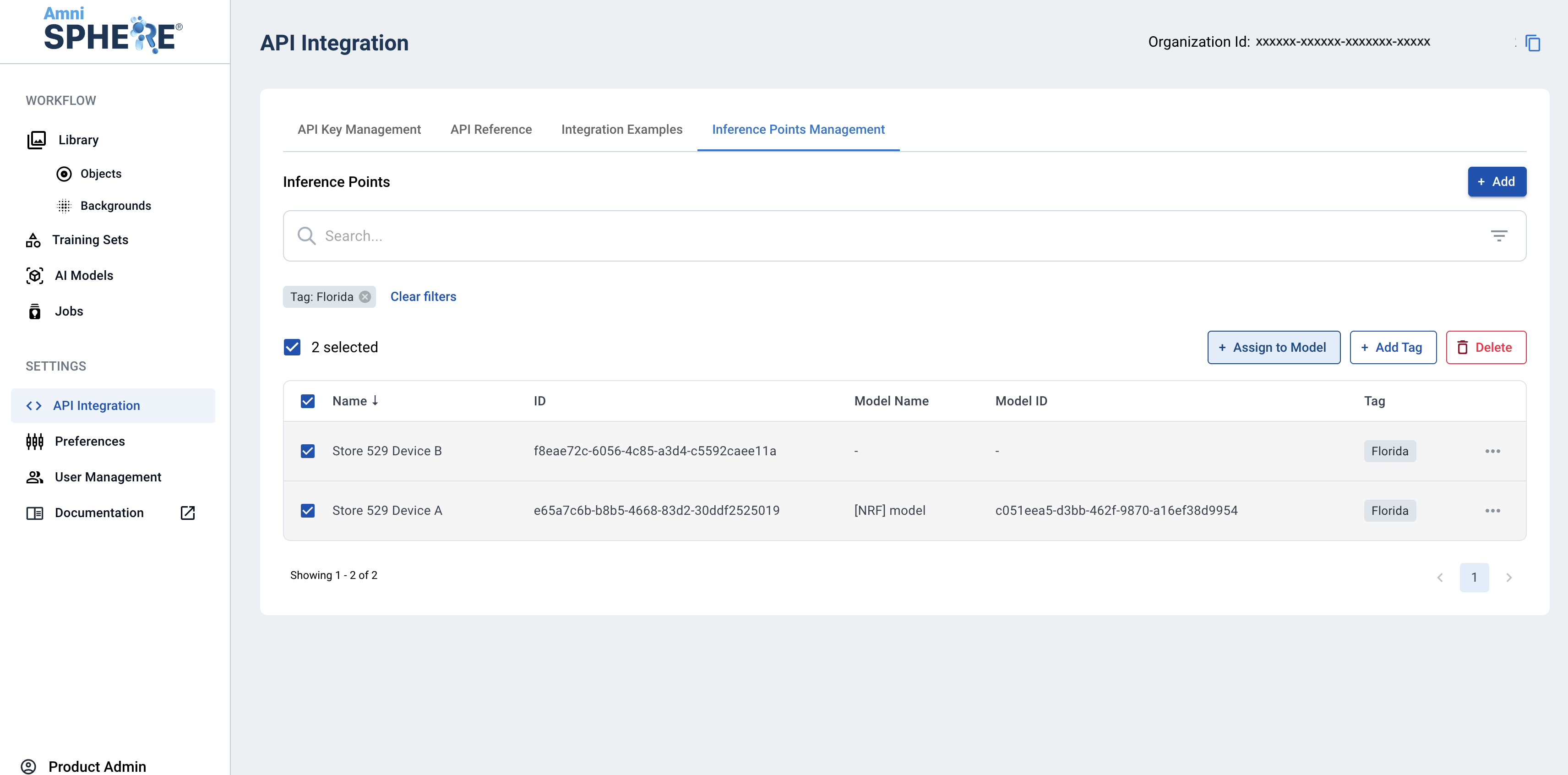This screenshot has height=775, width=1568.
Task: Open Preferences settings
Action: (x=89, y=442)
